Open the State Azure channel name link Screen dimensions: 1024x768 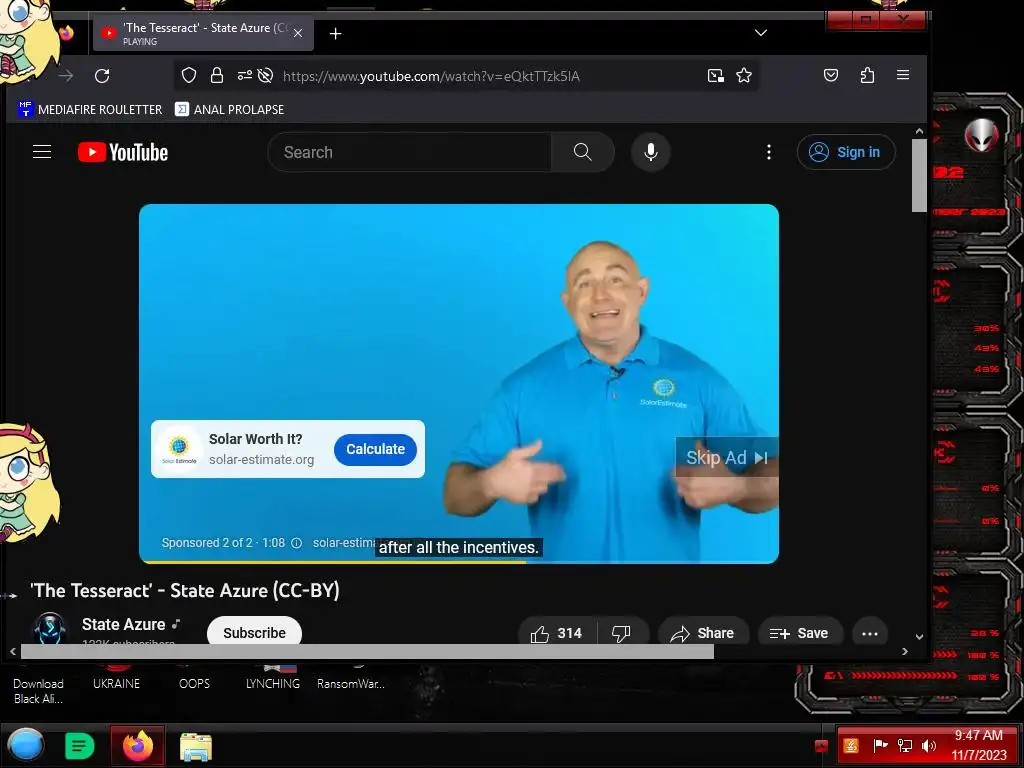(123, 624)
